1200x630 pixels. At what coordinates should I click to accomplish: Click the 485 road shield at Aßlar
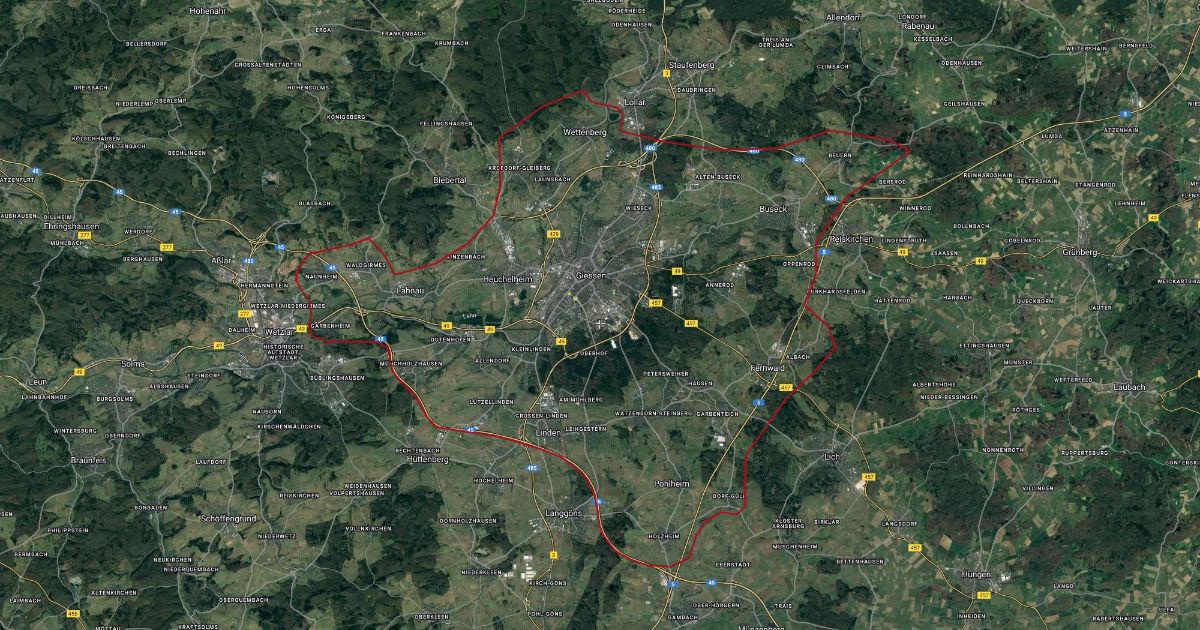tap(249, 260)
